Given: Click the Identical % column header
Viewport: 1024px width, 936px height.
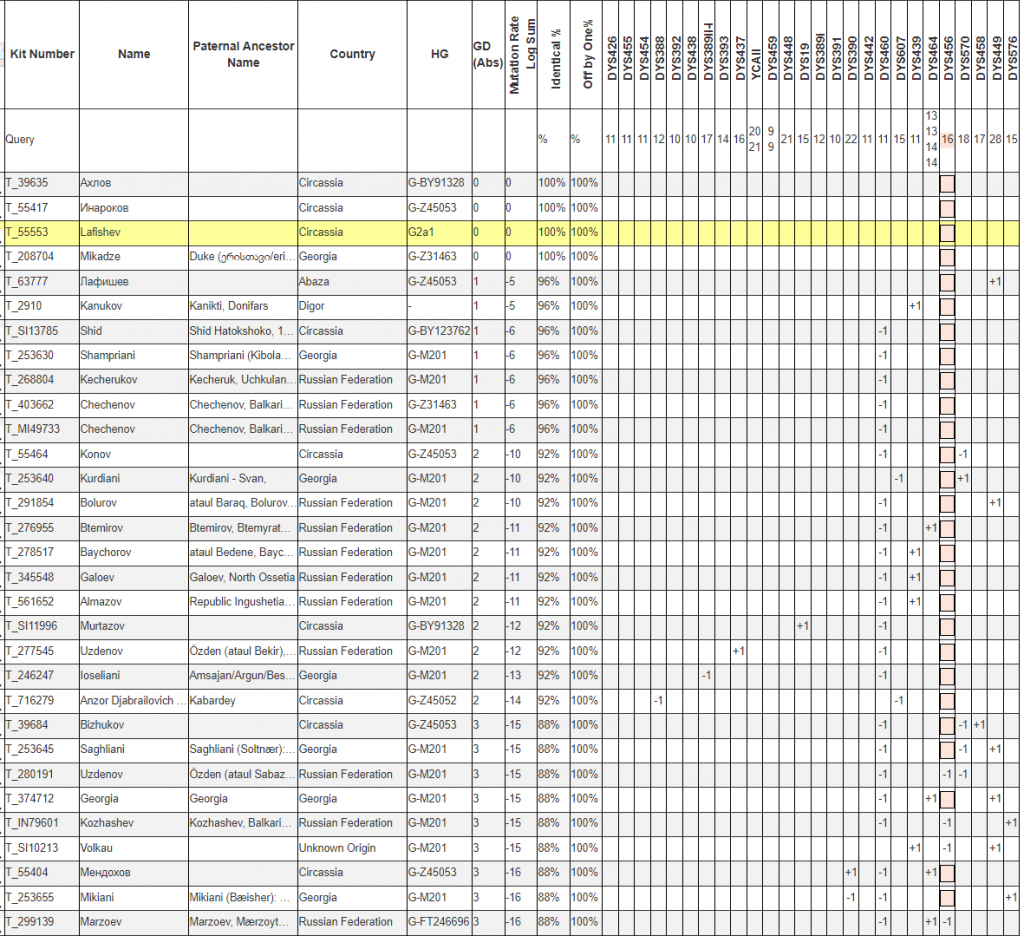Looking at the screenshot, I should [555, 54].
